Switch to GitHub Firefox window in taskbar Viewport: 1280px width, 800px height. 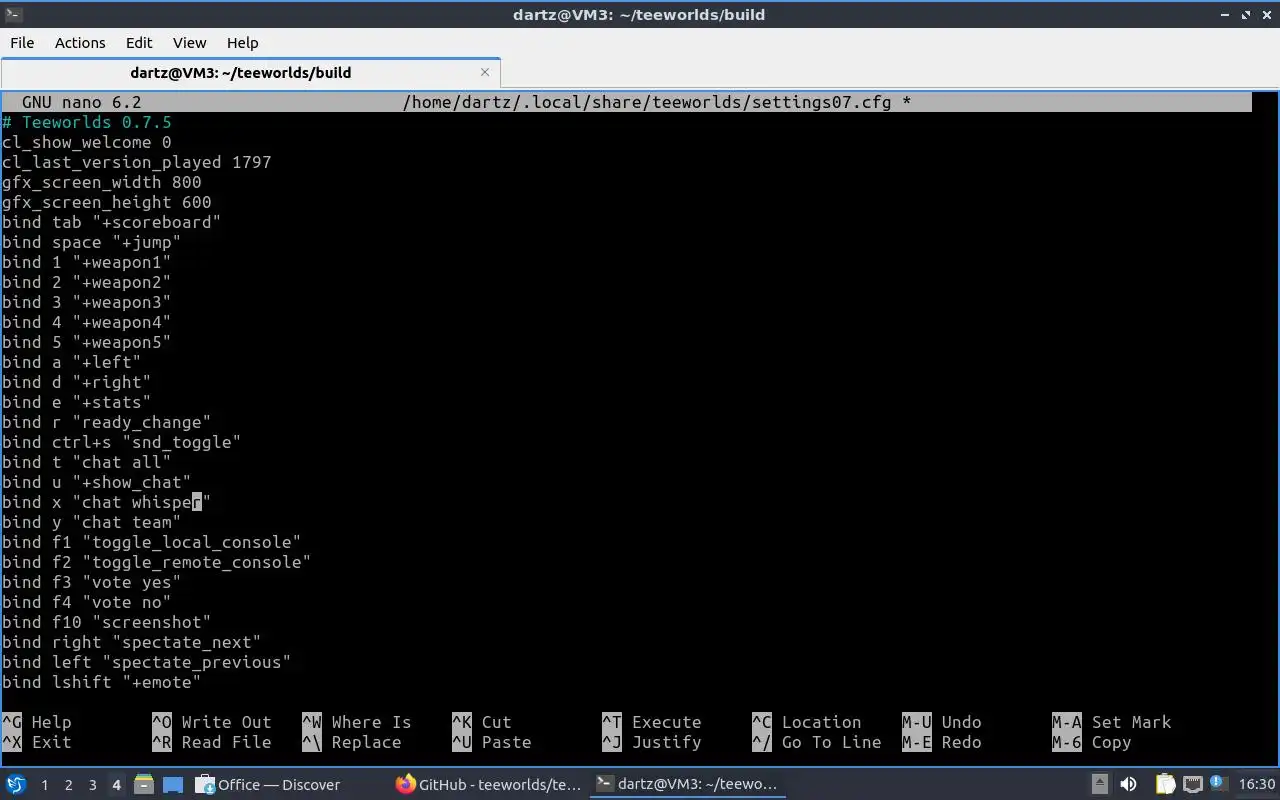pyautogui.click(x=490, y=784)
